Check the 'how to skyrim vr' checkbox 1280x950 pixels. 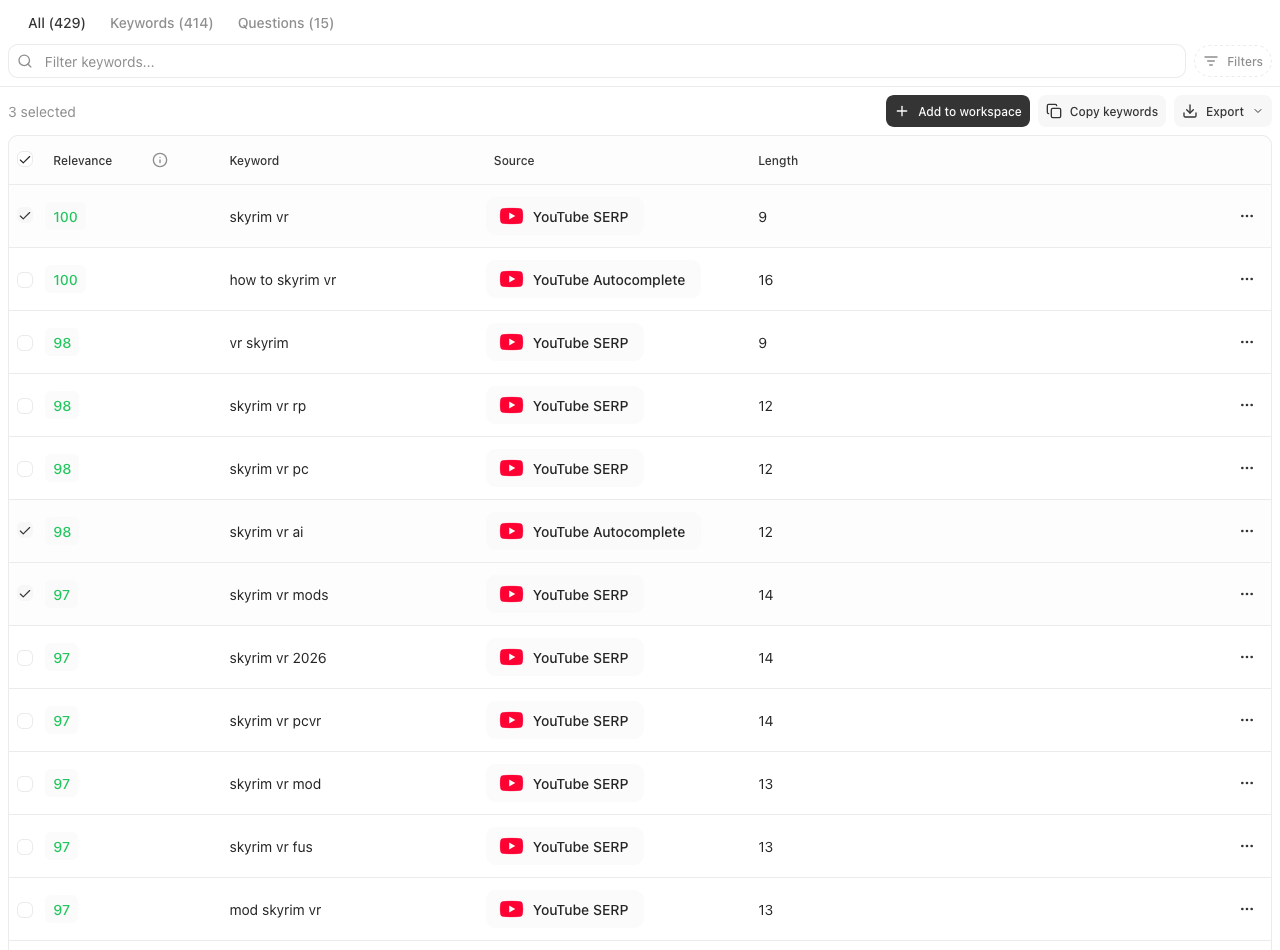pyautogui.click(x=25, y=280)
